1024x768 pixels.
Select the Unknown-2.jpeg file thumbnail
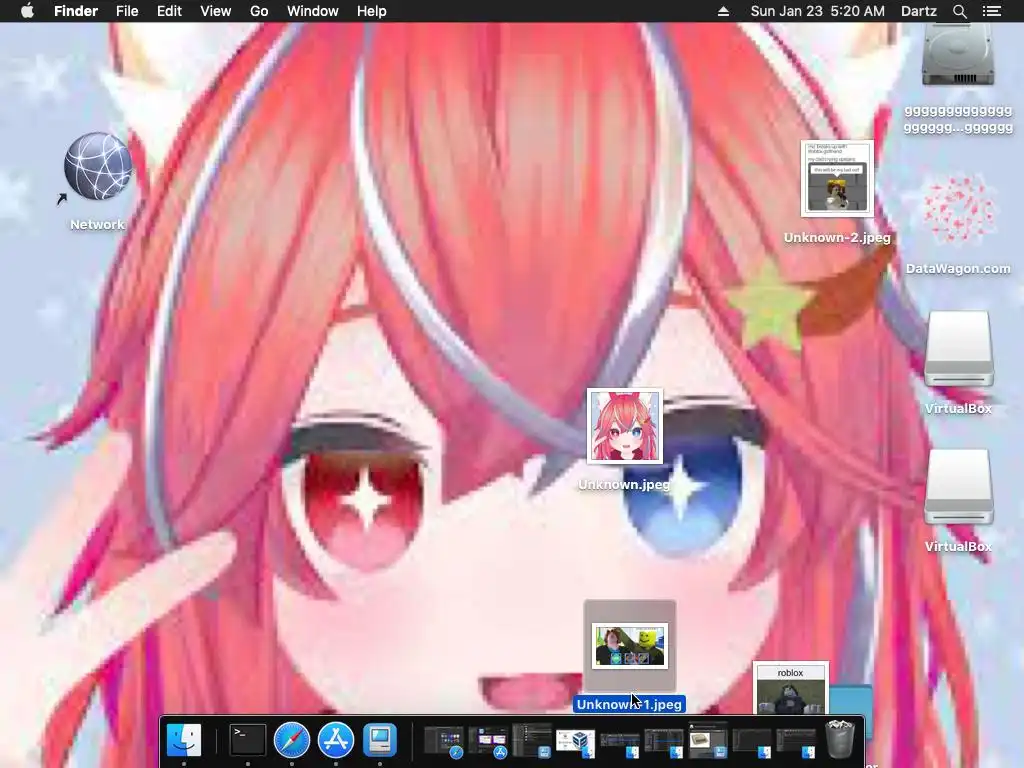pos(837,178)
